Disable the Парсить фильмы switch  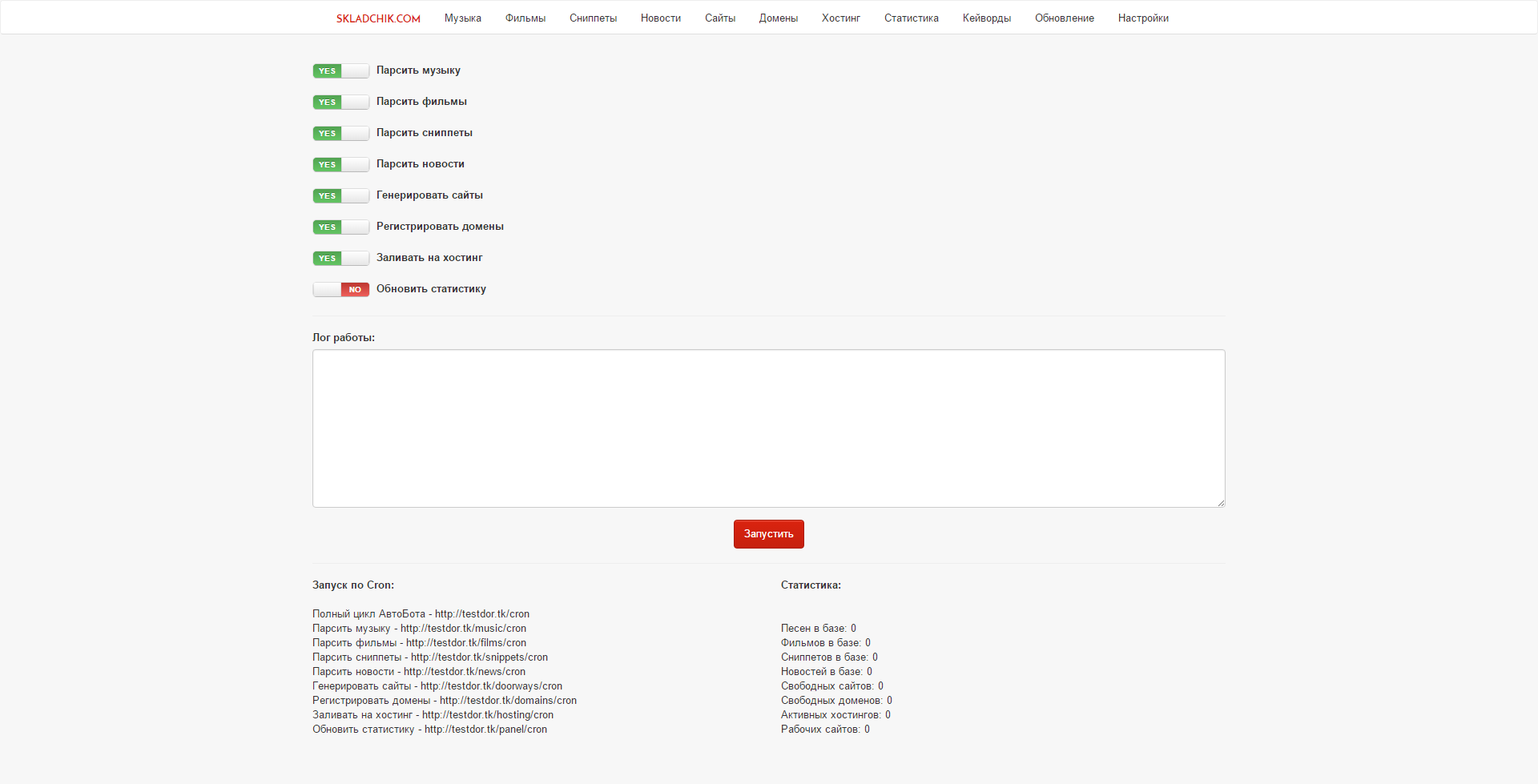point(340,102)
